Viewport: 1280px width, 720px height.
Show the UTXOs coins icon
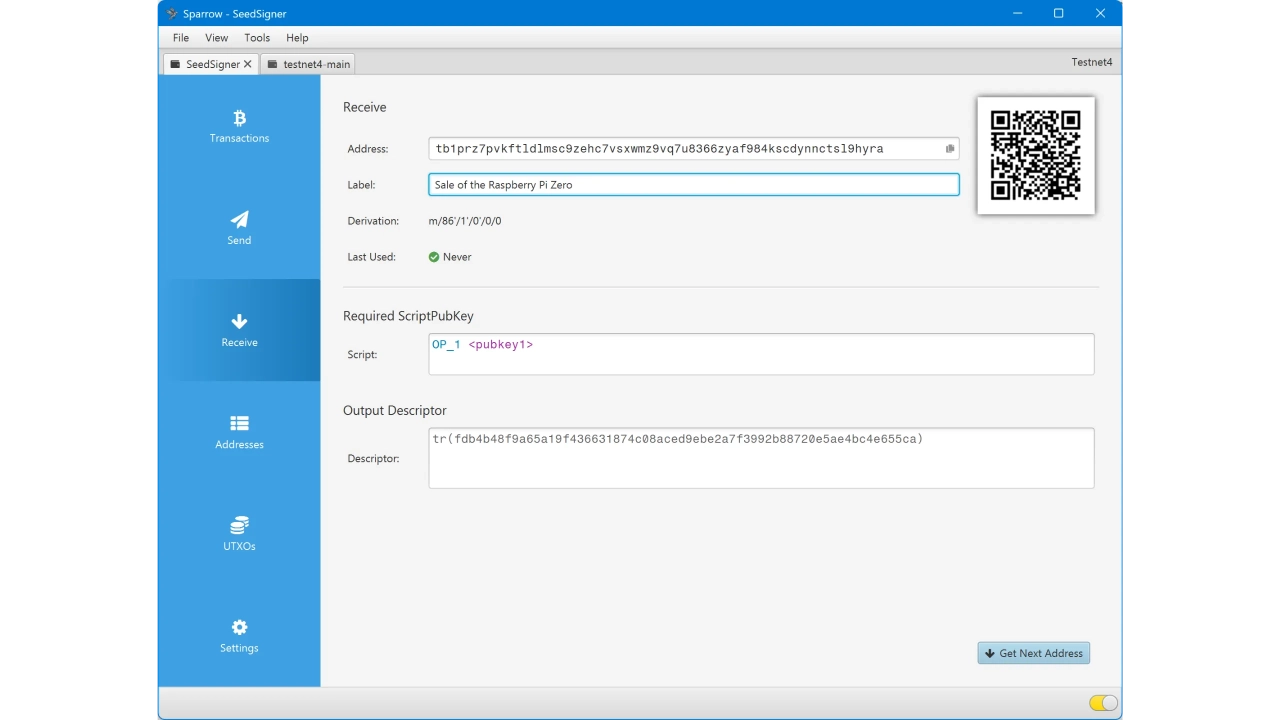pos(239,526)
